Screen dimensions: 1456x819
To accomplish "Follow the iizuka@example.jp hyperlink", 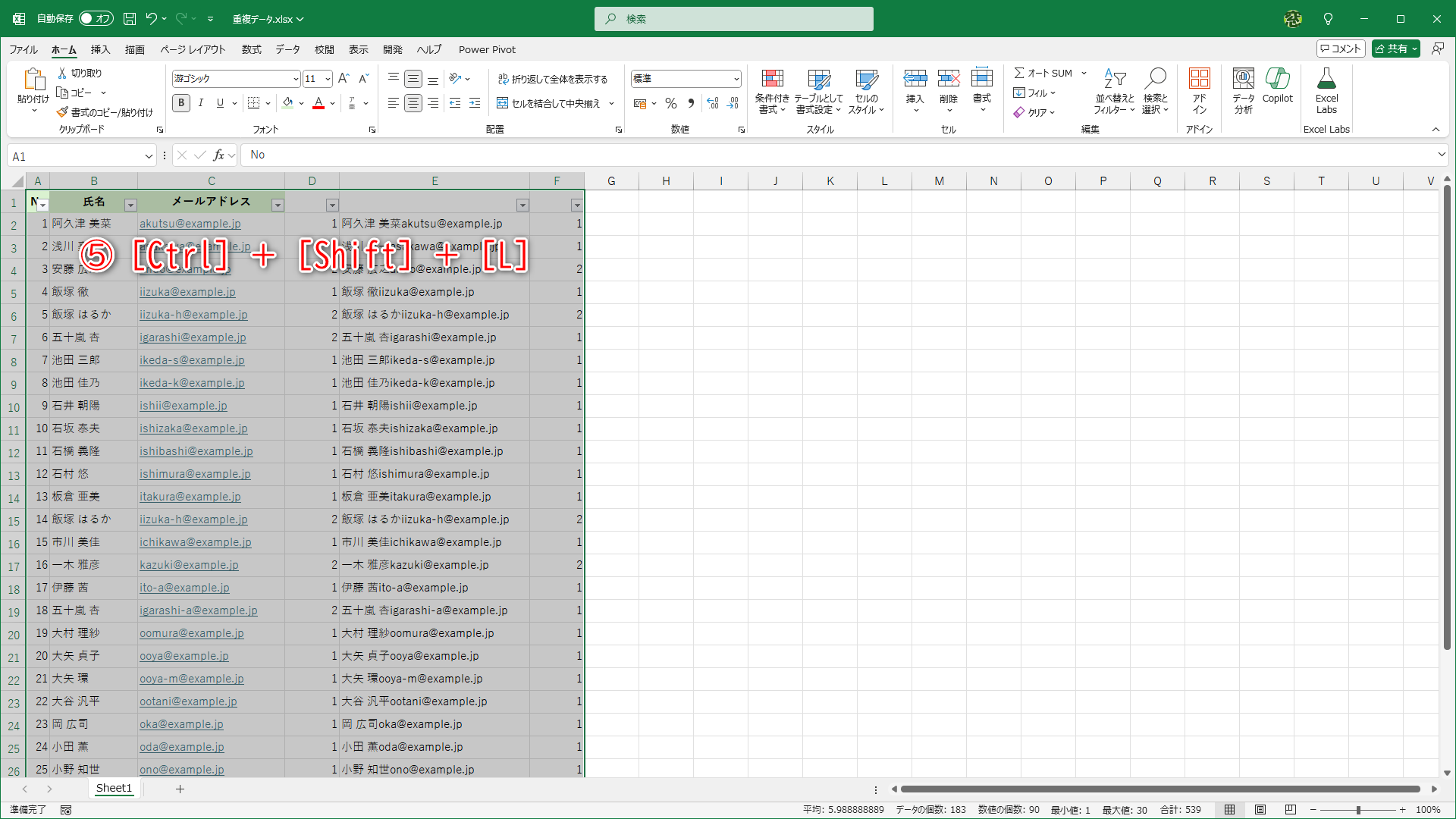I will 187,292.
